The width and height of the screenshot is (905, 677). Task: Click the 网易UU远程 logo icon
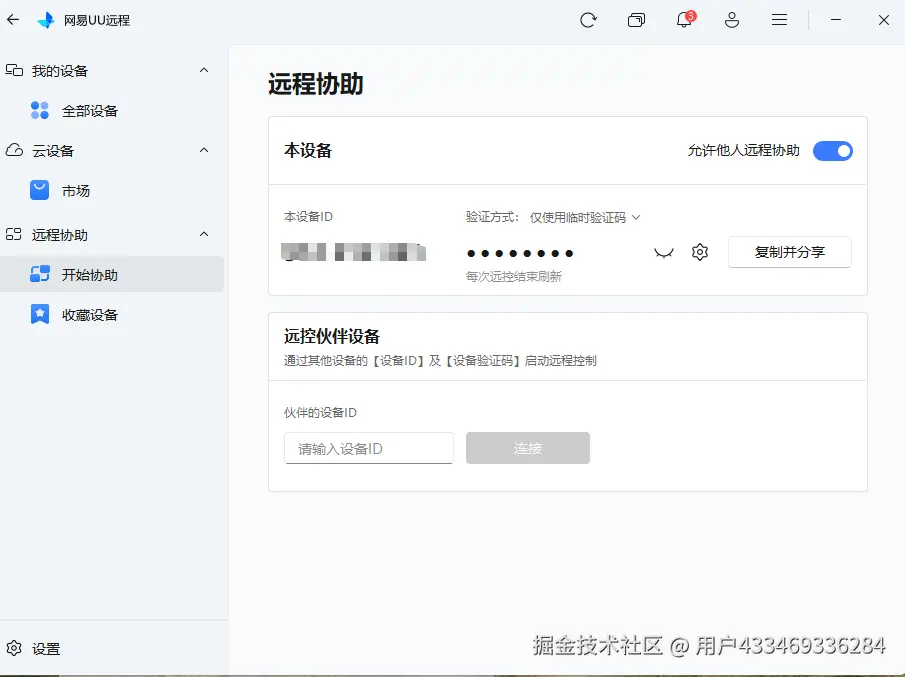[x=46, y=20]
